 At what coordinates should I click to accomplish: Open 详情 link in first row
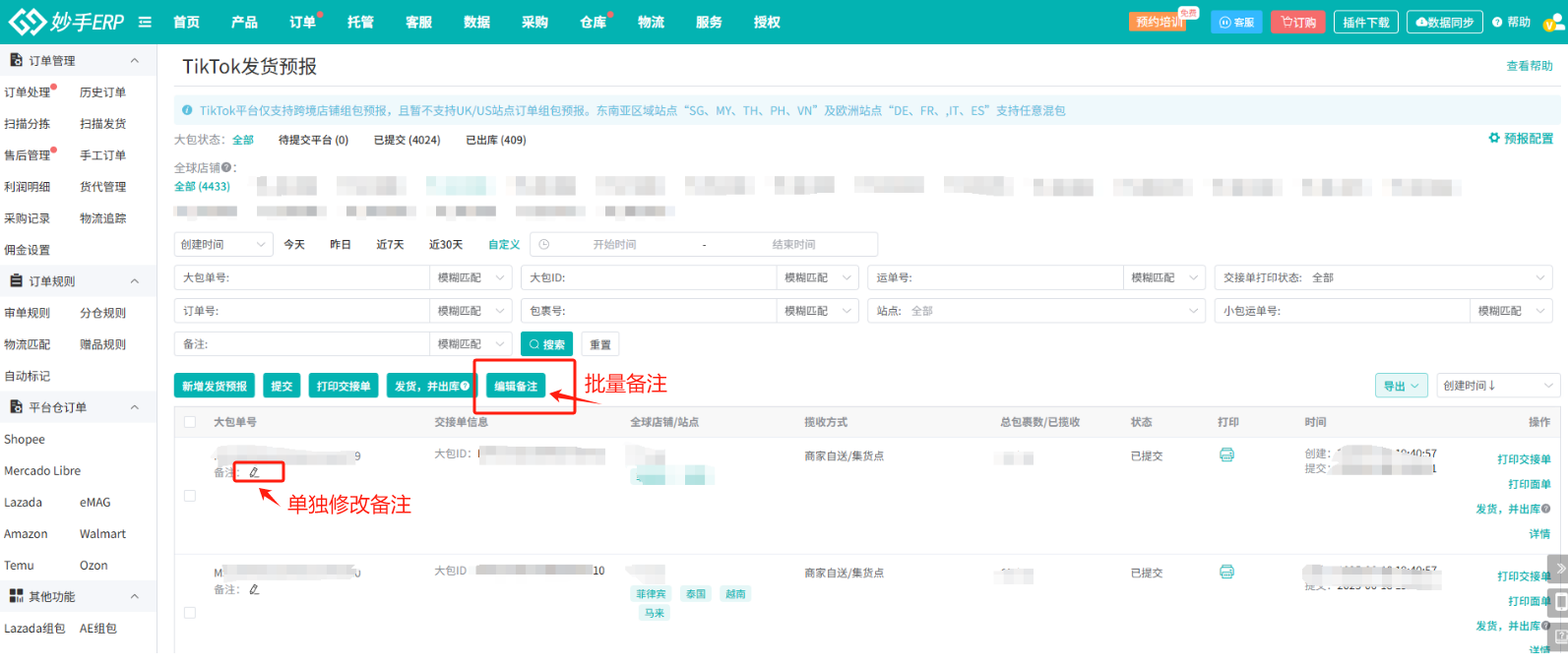(x=1539, y=534)
